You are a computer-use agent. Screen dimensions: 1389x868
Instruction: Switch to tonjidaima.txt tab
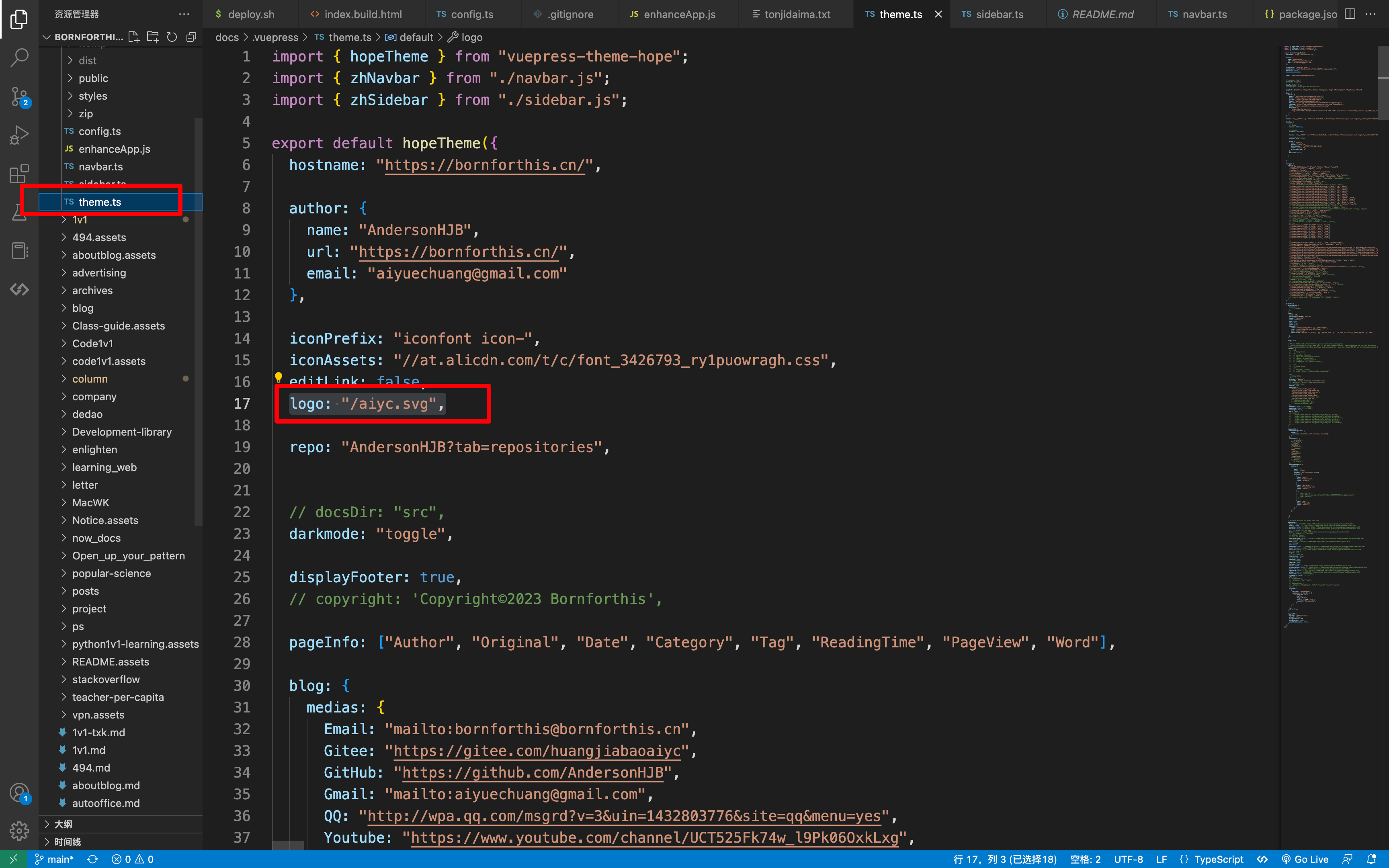797,14
